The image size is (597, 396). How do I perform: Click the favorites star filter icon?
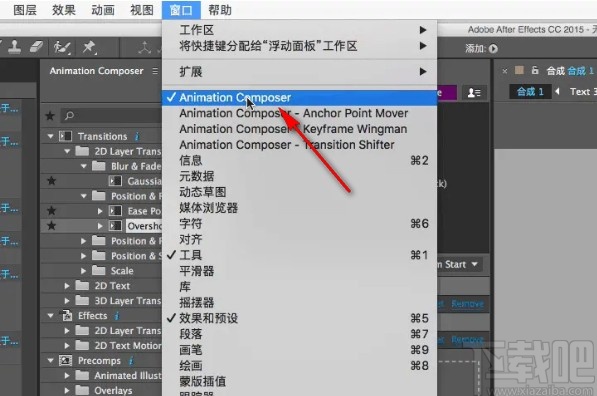point(50,115)
